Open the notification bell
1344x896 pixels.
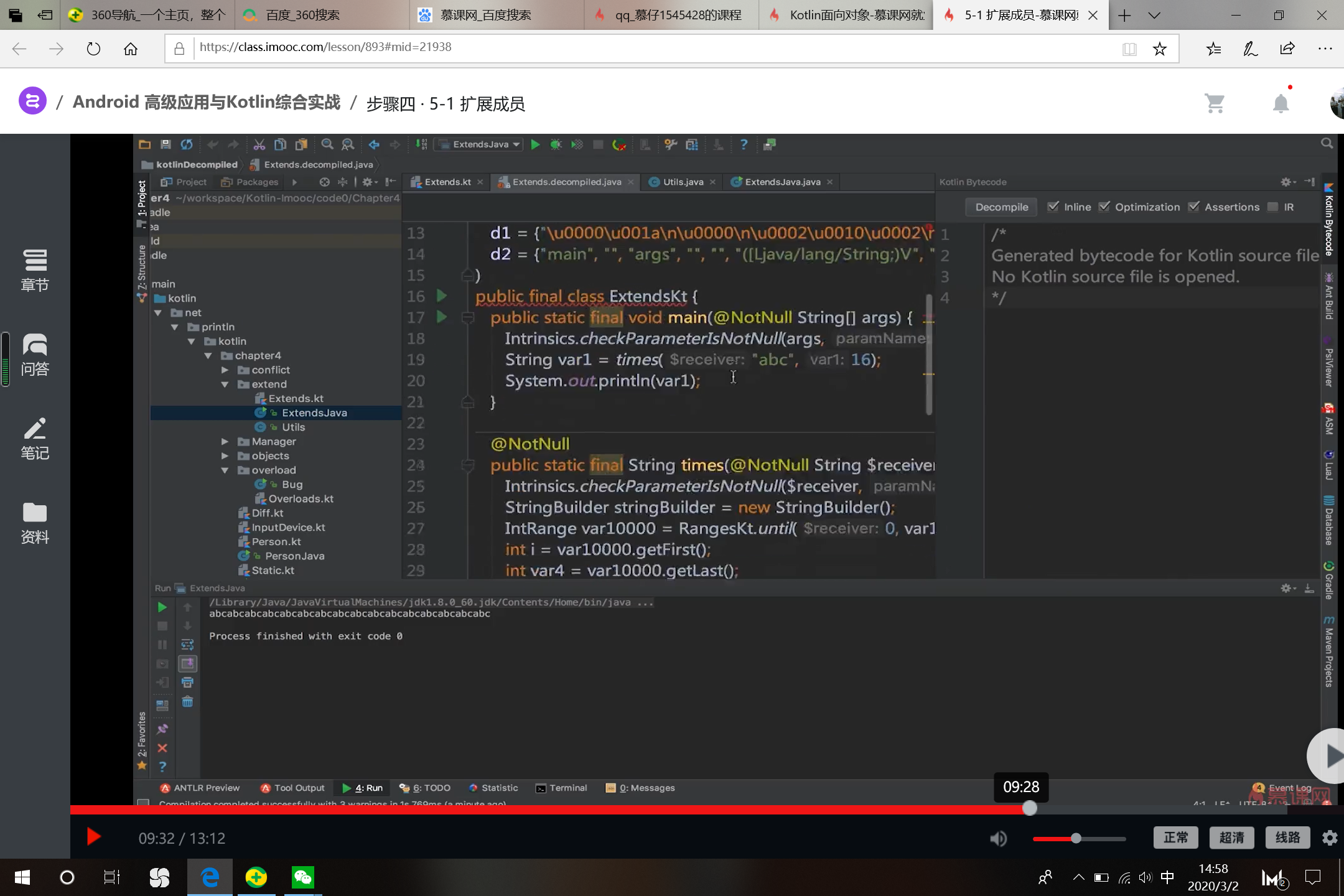point(1281,103)
